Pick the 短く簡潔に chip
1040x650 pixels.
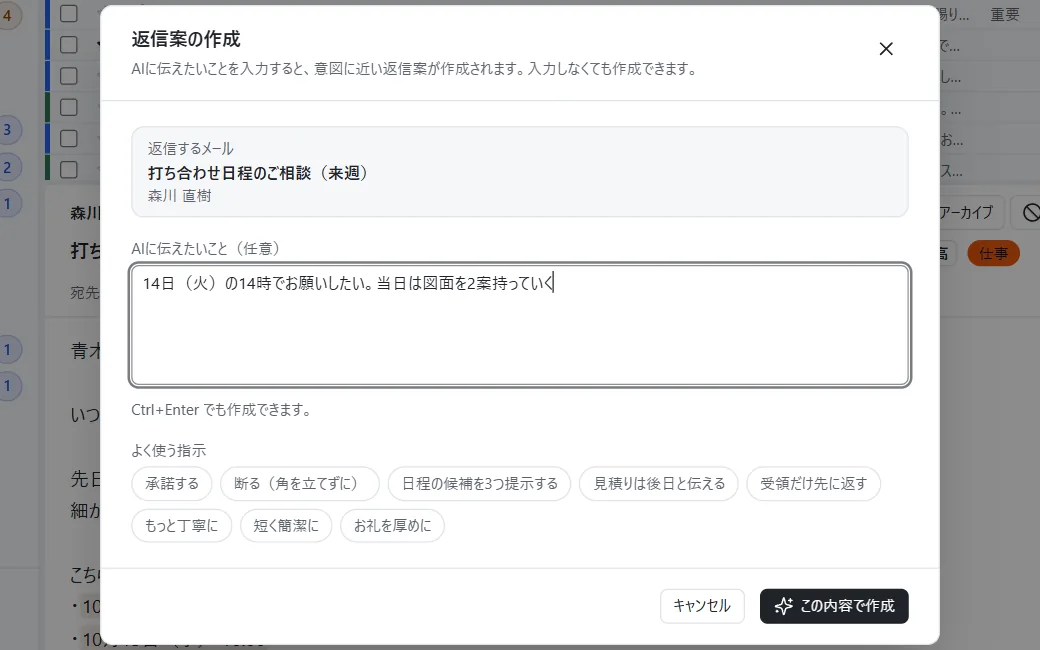286,525
